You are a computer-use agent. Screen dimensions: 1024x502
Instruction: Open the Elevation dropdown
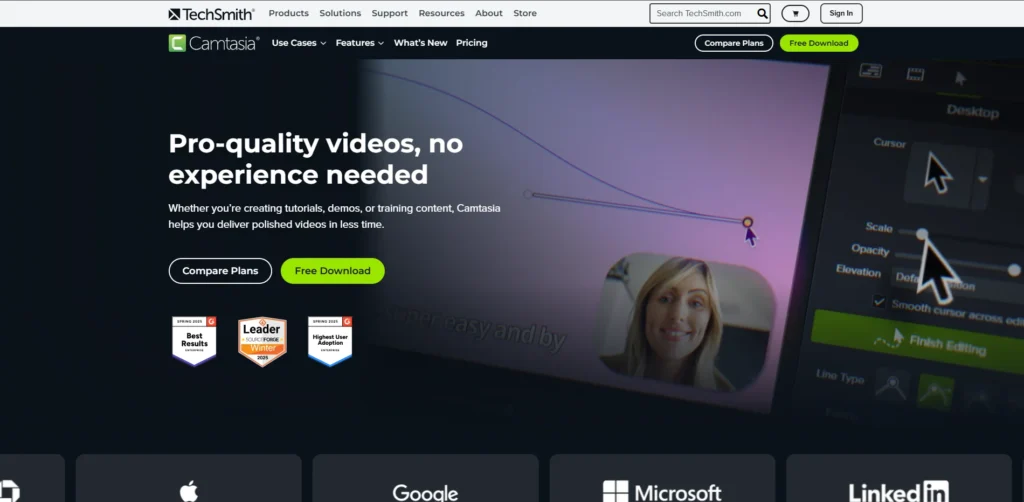957,283
